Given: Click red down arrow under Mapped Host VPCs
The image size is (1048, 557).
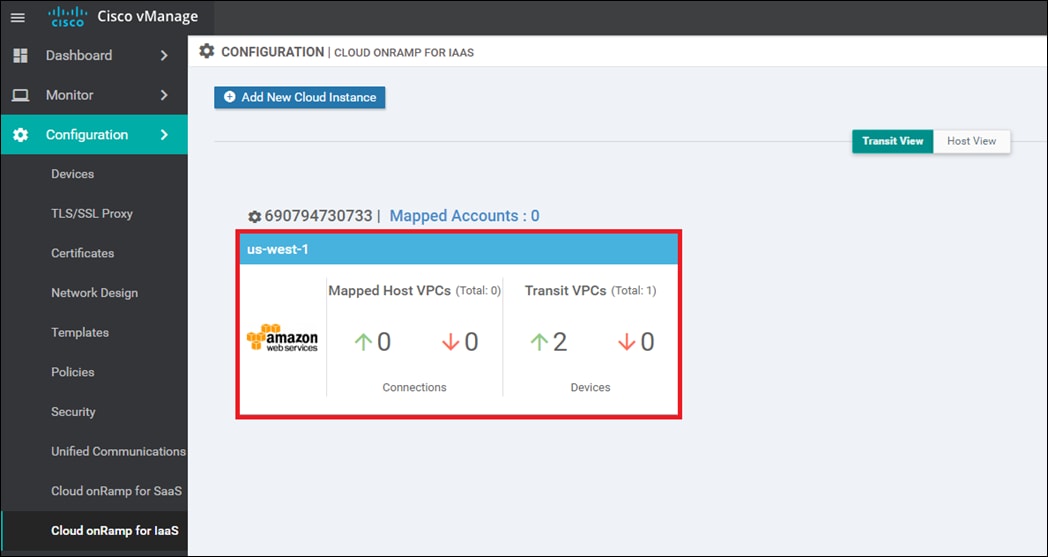Looking at the screenshot, I should (450, 342).
